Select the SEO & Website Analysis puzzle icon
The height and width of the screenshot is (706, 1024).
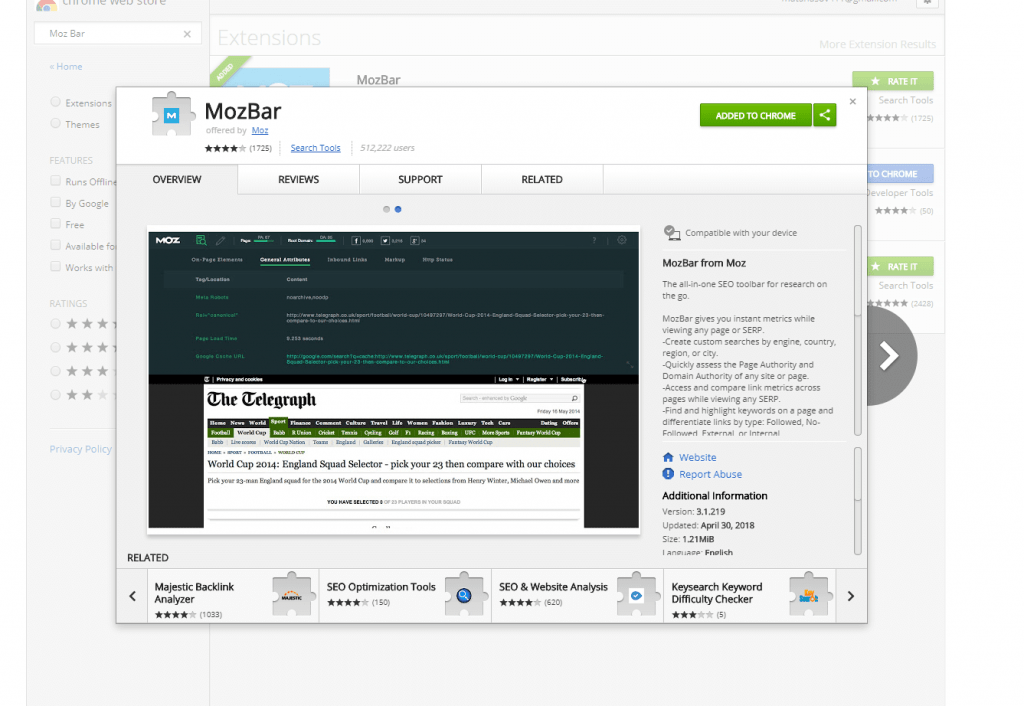[637, 595]
